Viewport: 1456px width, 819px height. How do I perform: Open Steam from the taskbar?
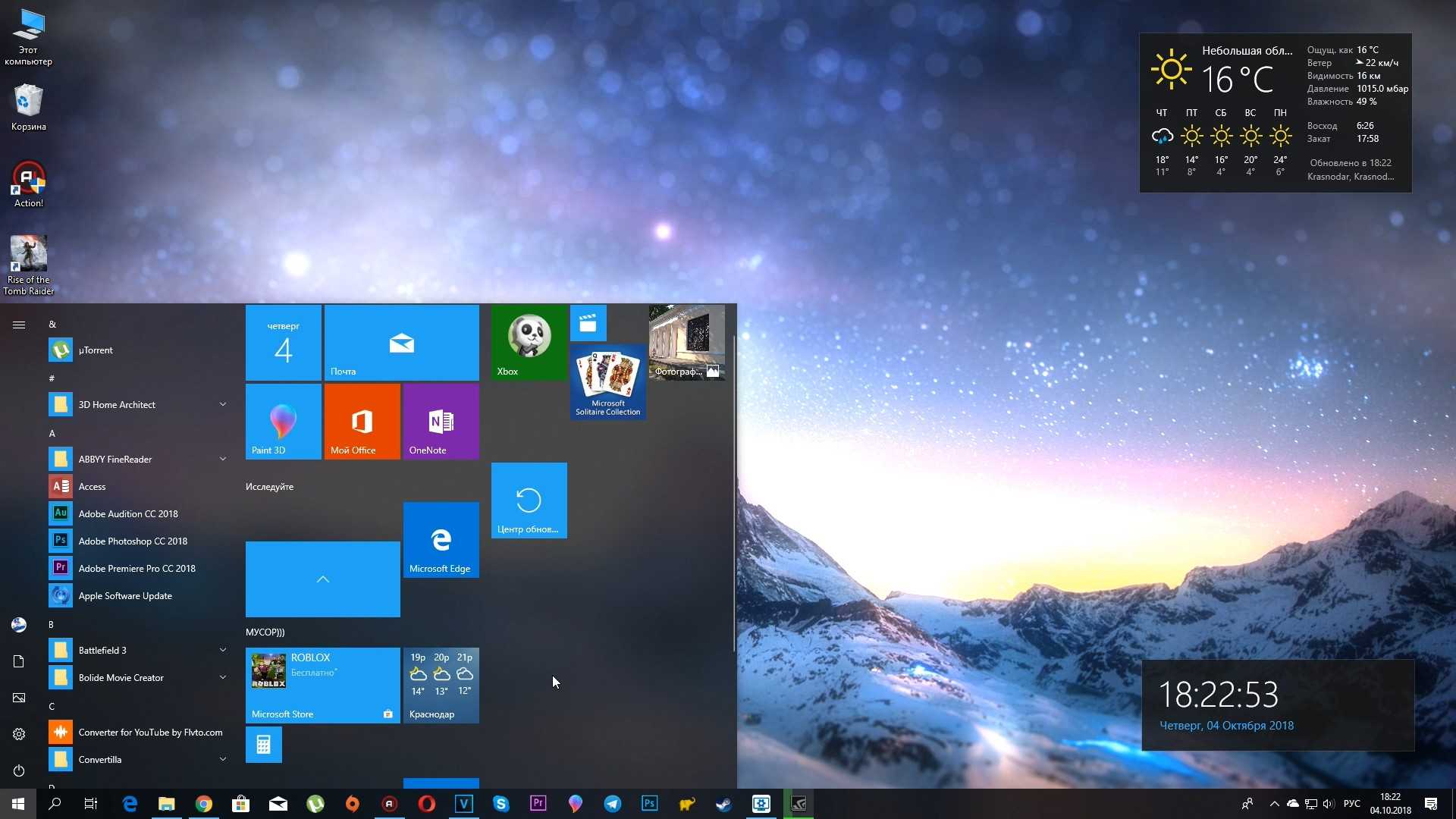click(x=723, y=804)
